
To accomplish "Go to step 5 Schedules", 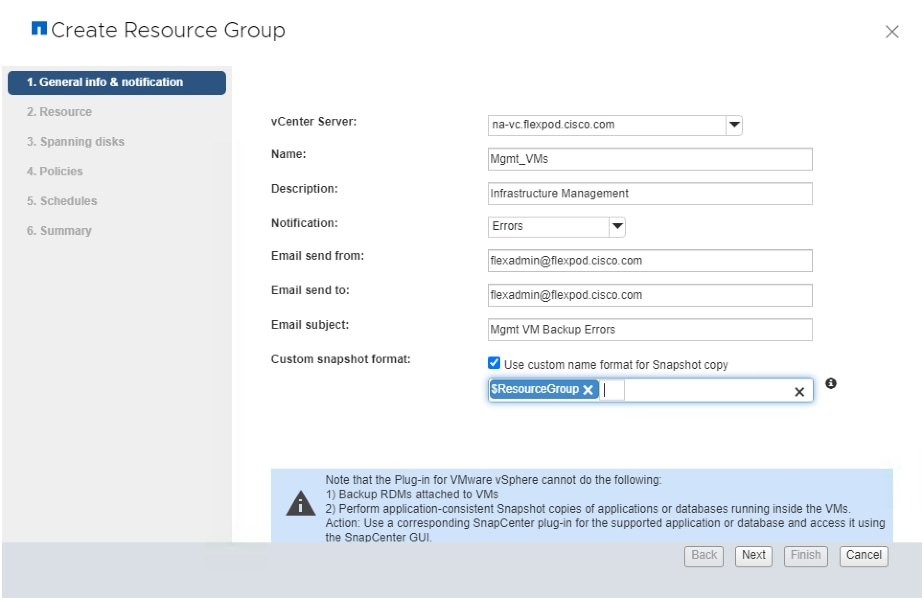I will point(62,201).
